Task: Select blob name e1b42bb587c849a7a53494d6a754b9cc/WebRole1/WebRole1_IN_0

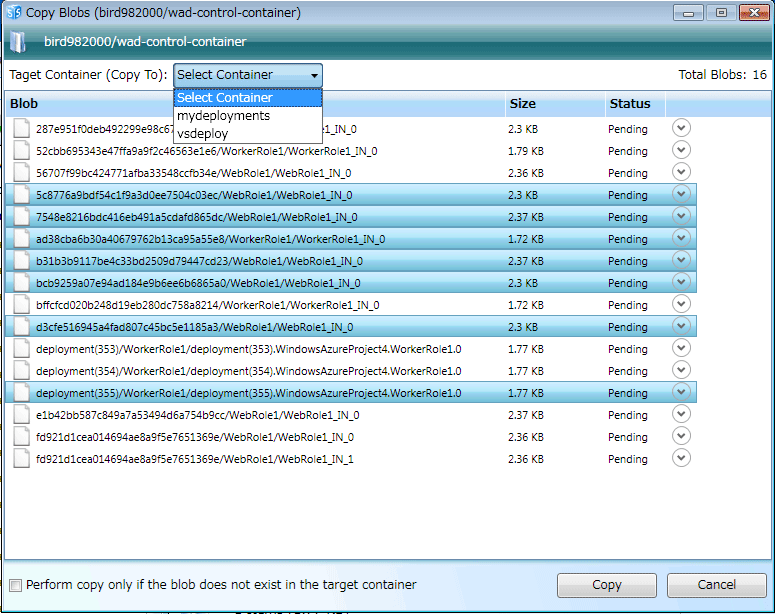Action: coord(197,415)
